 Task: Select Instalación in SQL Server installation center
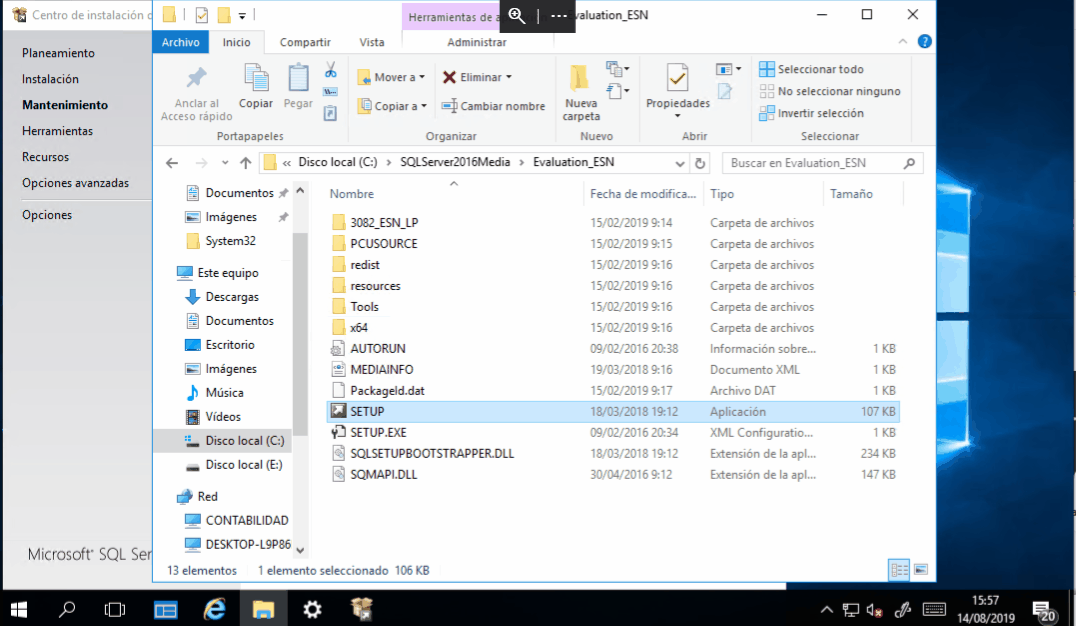tap(50, 79)
